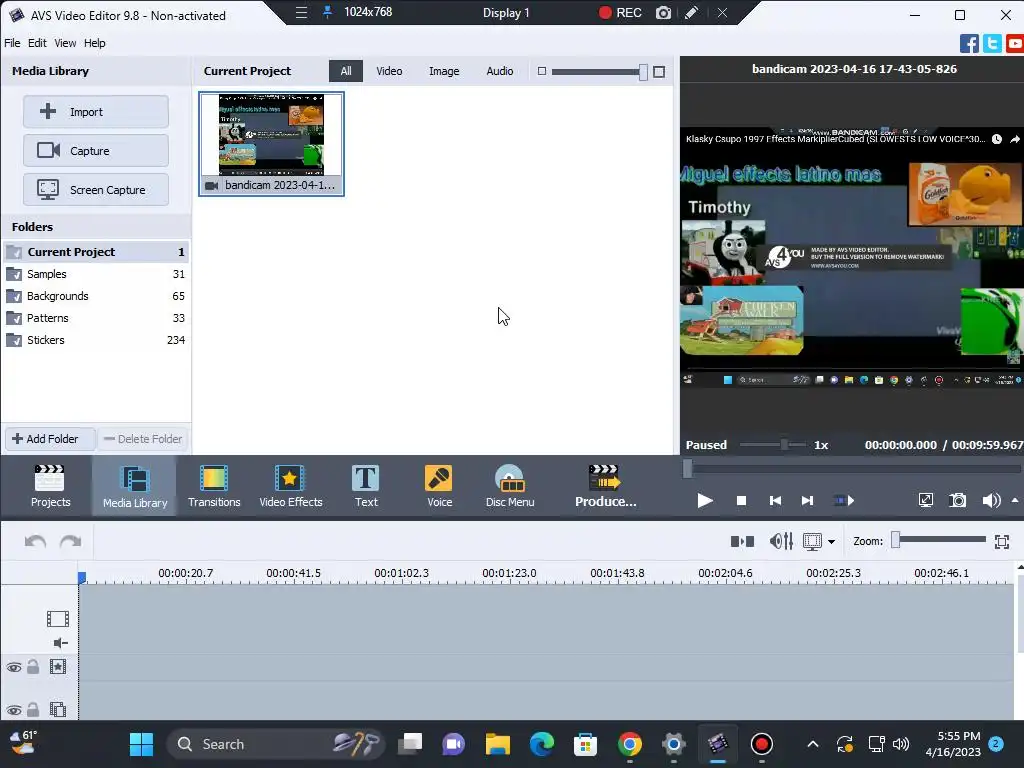This screenshot has height=768, width=1024.
Task: Click the Undo arrow
Action: 35,541
